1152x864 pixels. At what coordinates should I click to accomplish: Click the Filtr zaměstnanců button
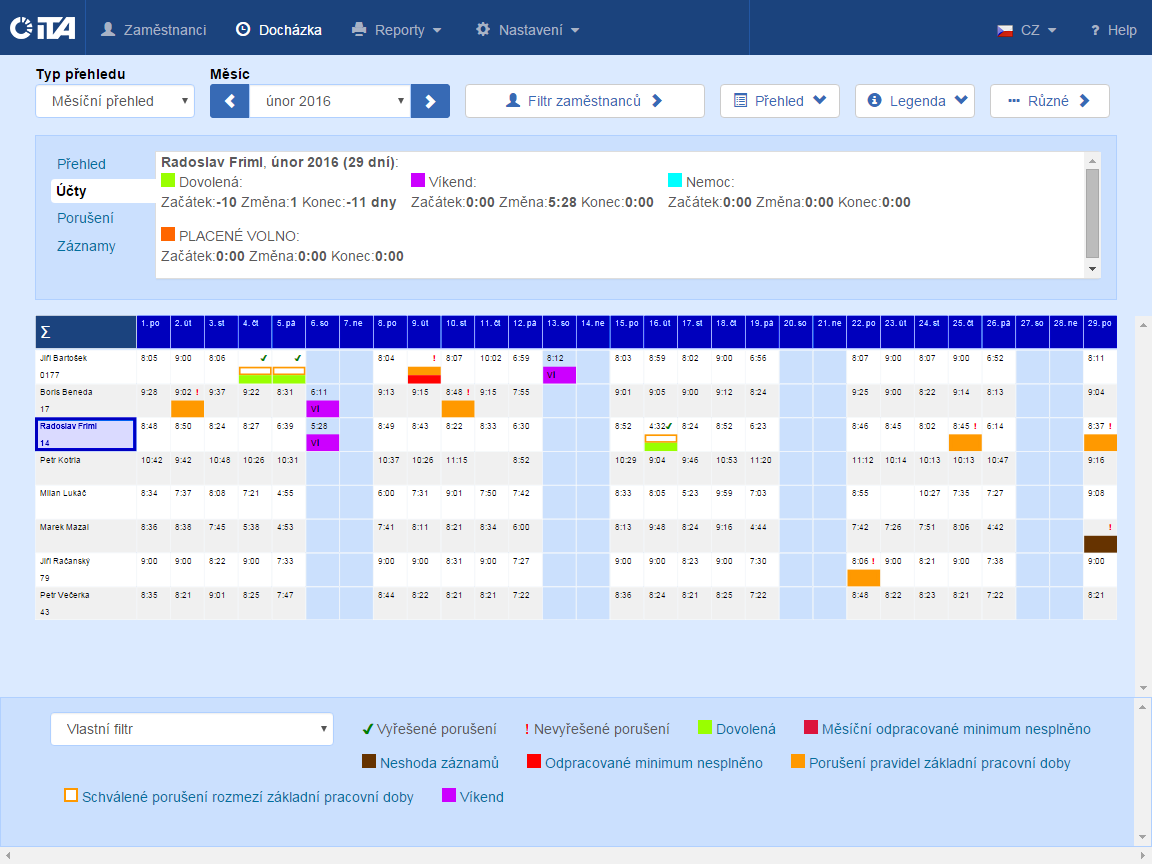(585, 101)
